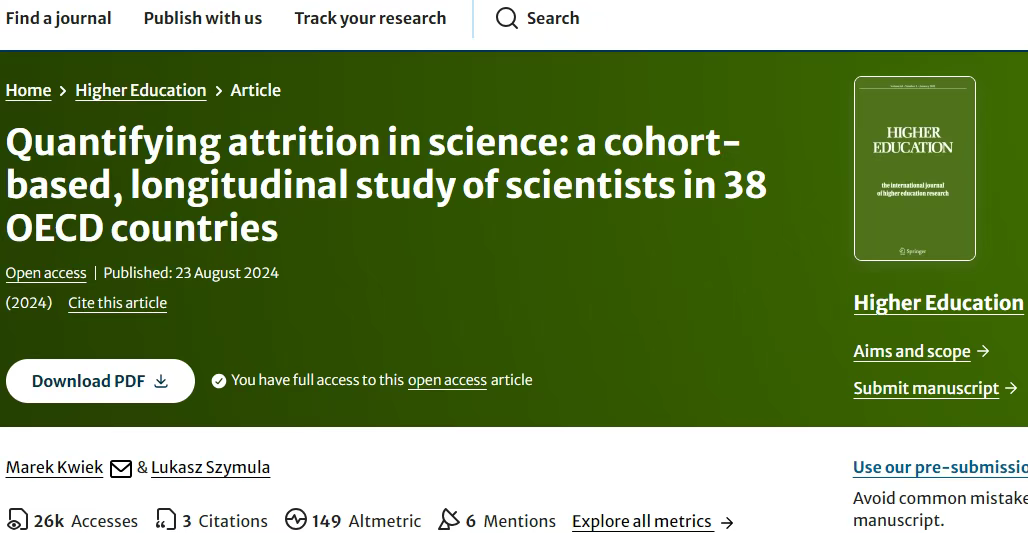Viewport: 1028px width, 533px height.
Task: Go to Home breadcrumb link
Action: [x=28, y=90]
